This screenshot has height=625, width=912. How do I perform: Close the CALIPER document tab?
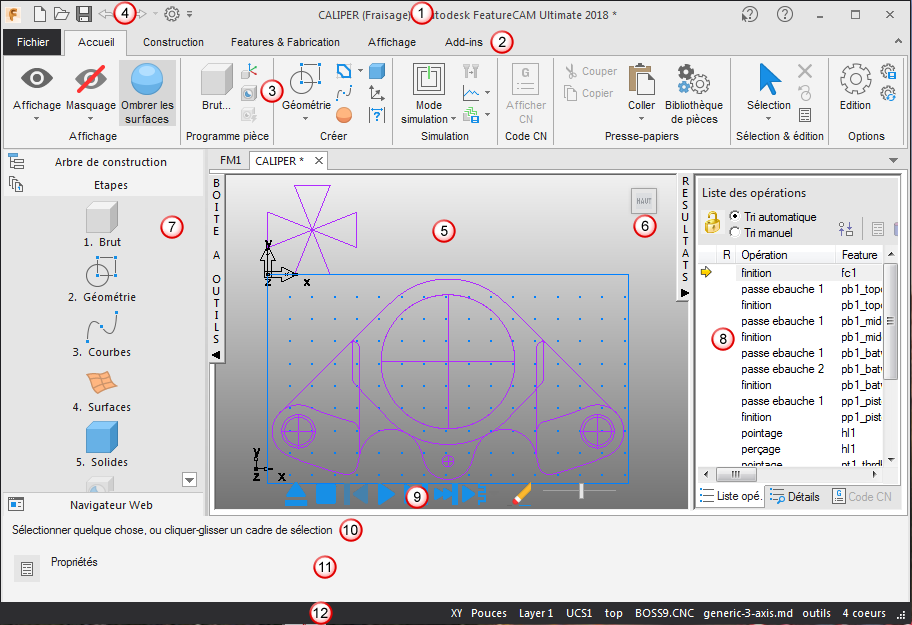(x=319, y=160)
